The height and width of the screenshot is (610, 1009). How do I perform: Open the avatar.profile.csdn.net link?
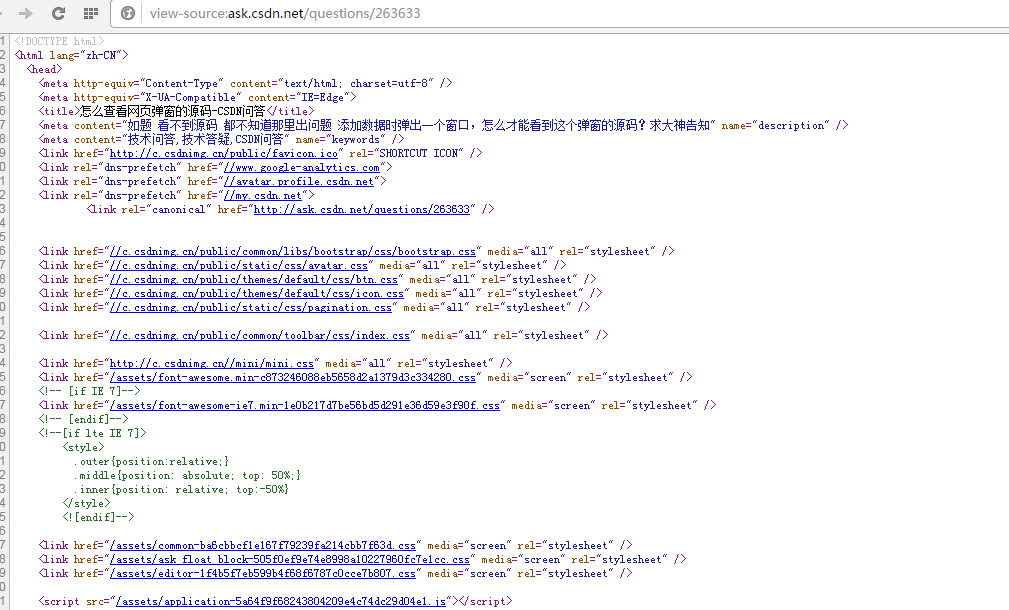(x=299, y=181)
